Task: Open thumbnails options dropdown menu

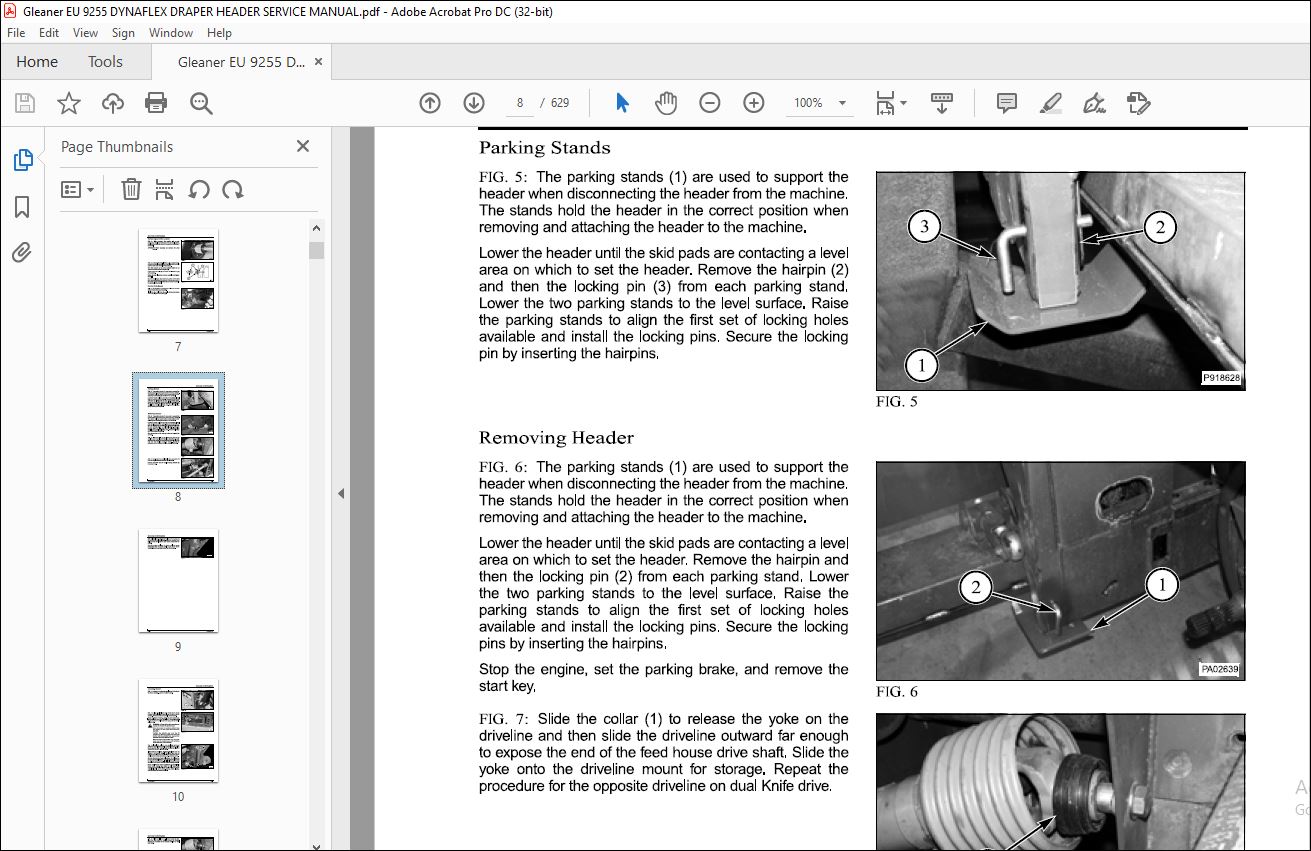Action: [78, 189]
